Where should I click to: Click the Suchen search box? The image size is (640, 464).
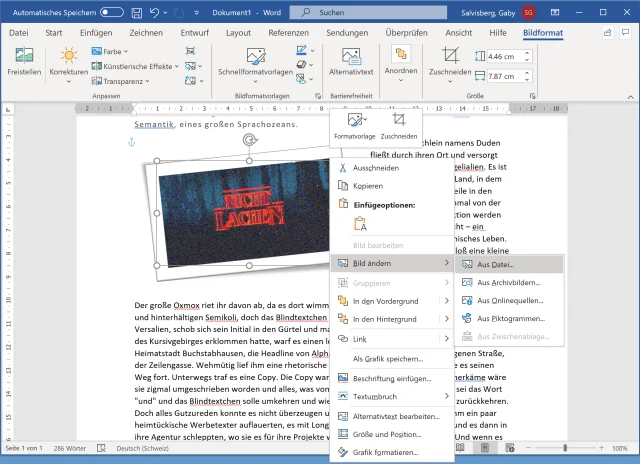340,12
